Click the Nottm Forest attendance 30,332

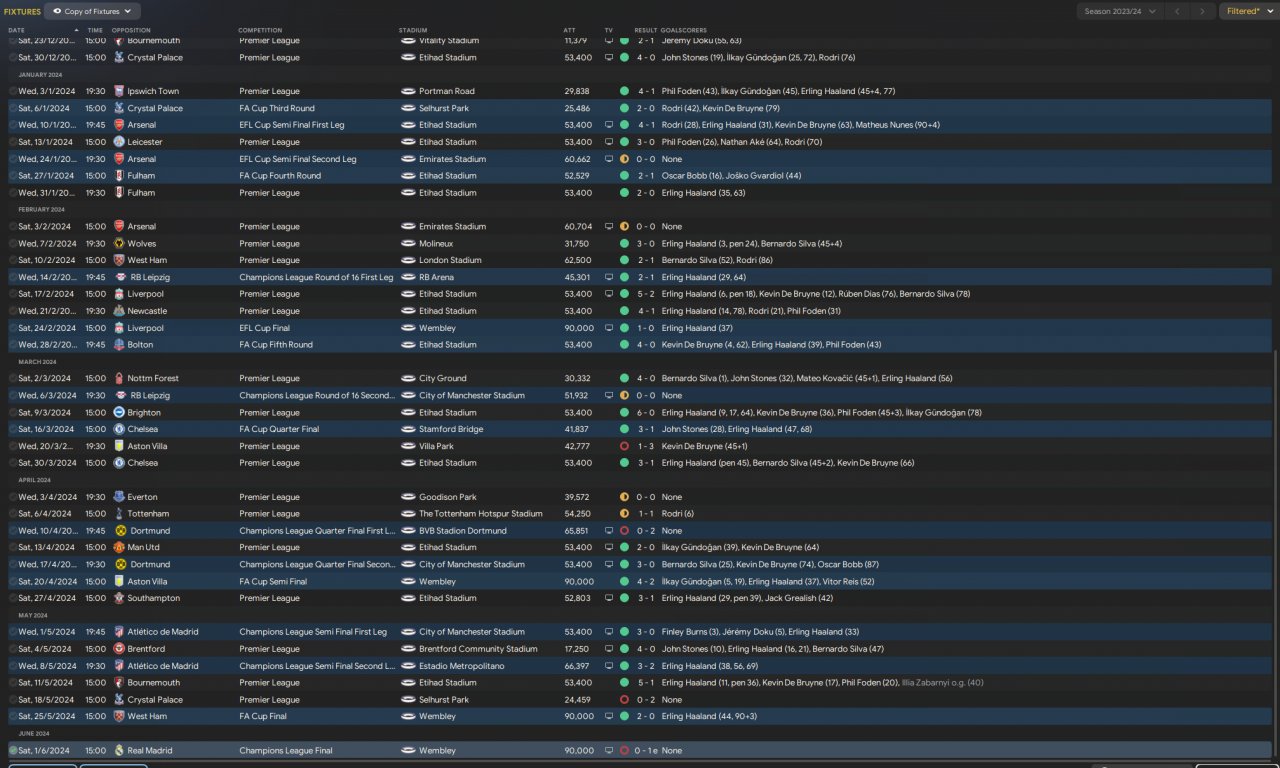tap(577, 379)
